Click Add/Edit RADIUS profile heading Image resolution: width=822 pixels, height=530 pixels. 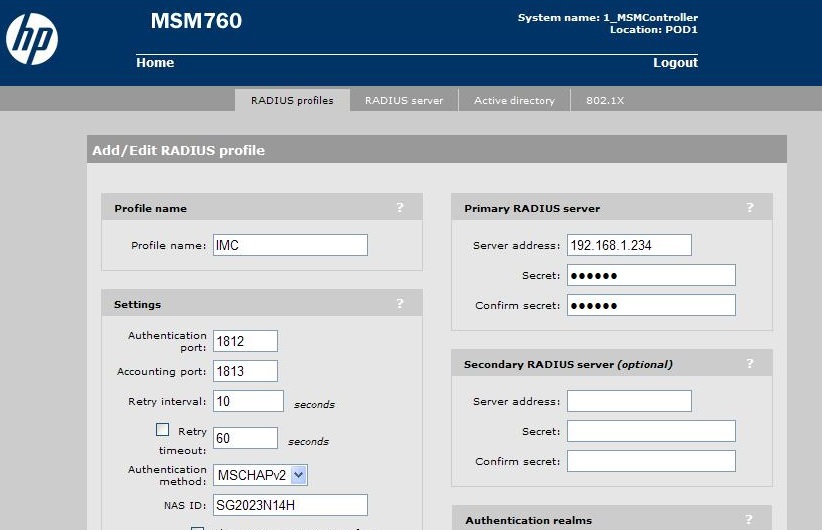(179, 150)
